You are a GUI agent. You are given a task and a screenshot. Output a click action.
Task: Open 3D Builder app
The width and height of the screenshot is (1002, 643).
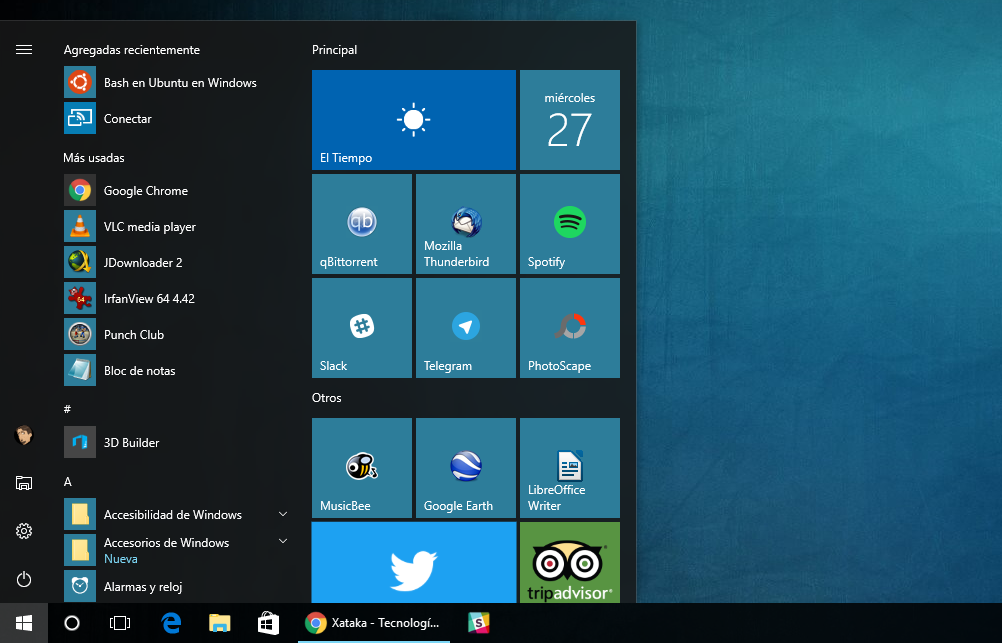coord(176,442)
